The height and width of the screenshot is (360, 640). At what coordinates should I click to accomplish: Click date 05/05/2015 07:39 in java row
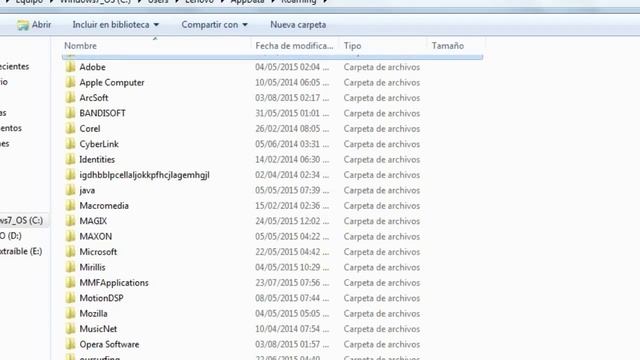click(x=292, y=190)
